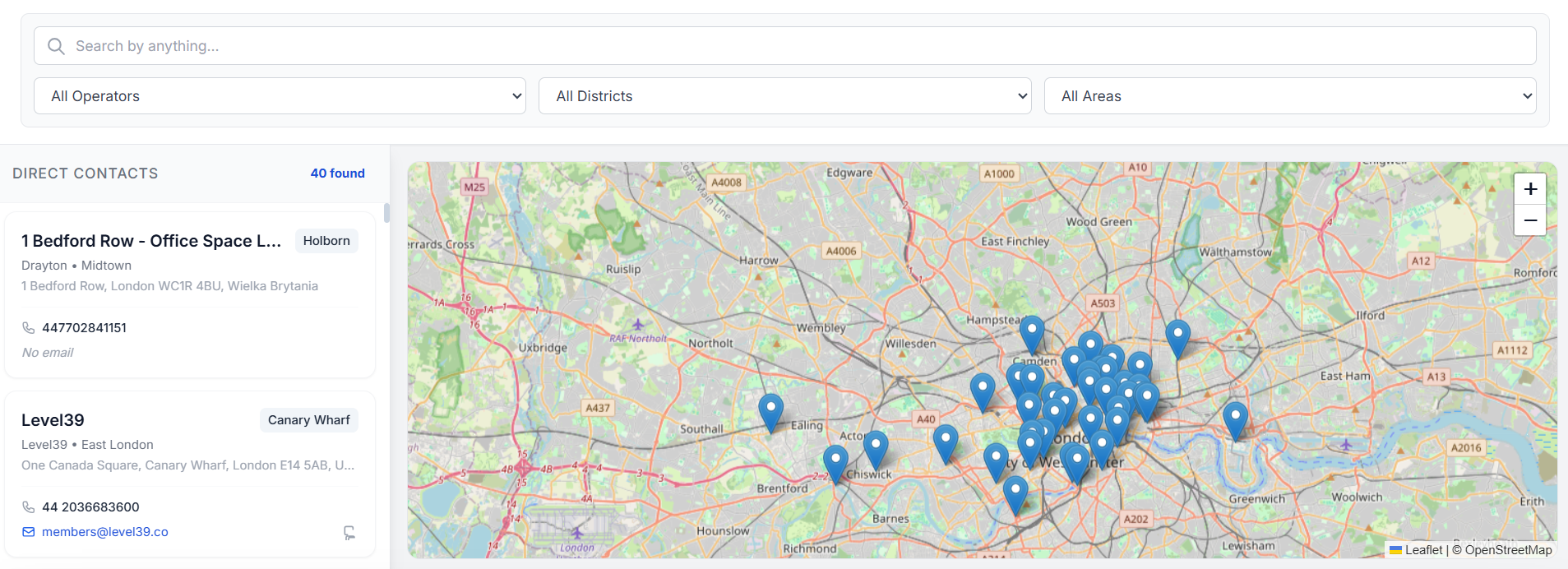Click the magnifier icon in the search bar
1568x569 pixels.
[x=56, y=46]
